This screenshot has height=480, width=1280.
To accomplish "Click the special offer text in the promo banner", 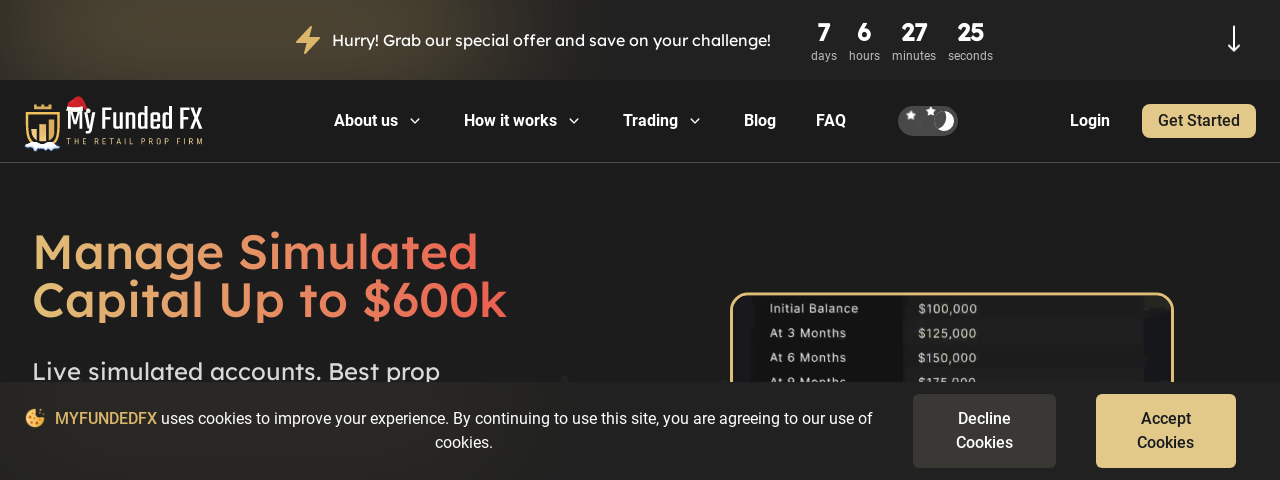I will tap(551, 40).
